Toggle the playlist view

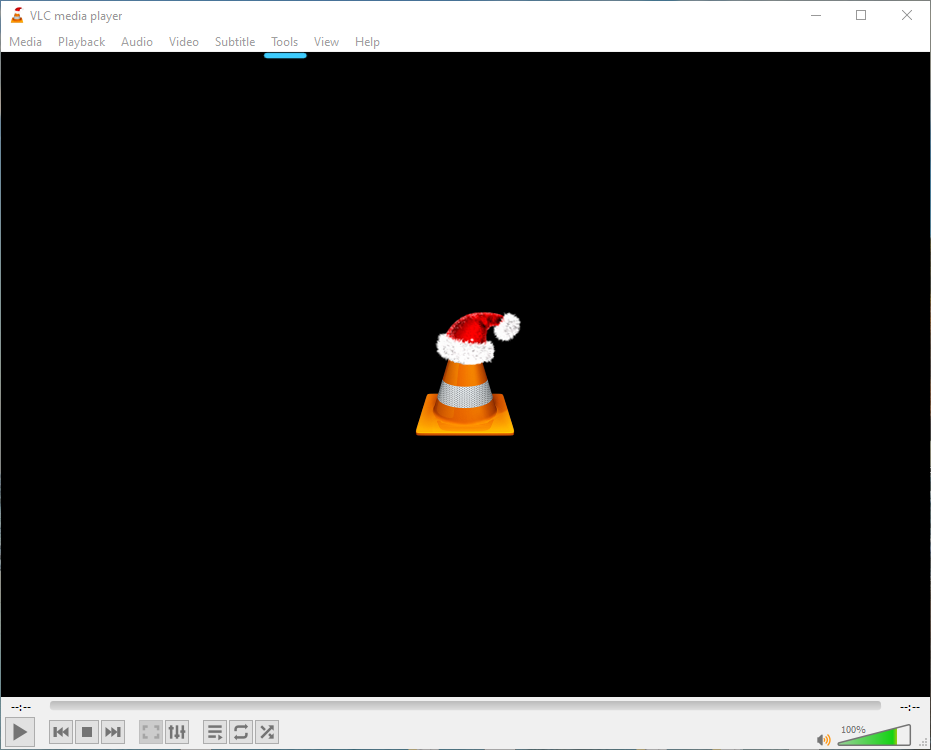(215, 732)
